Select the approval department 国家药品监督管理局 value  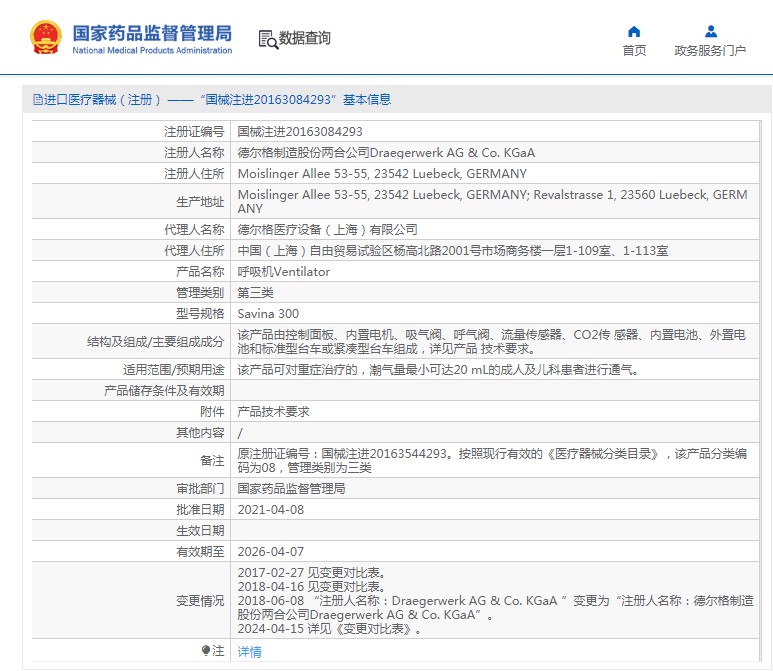(x=291, y=489)
